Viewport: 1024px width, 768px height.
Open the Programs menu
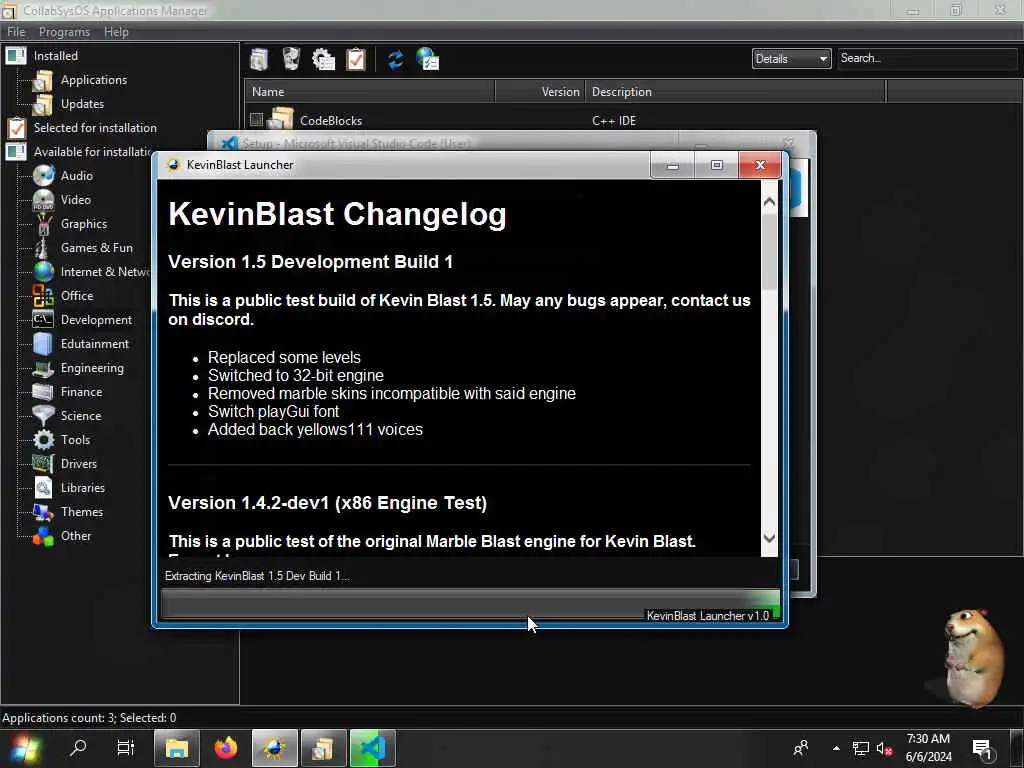[x=64, y=32]
